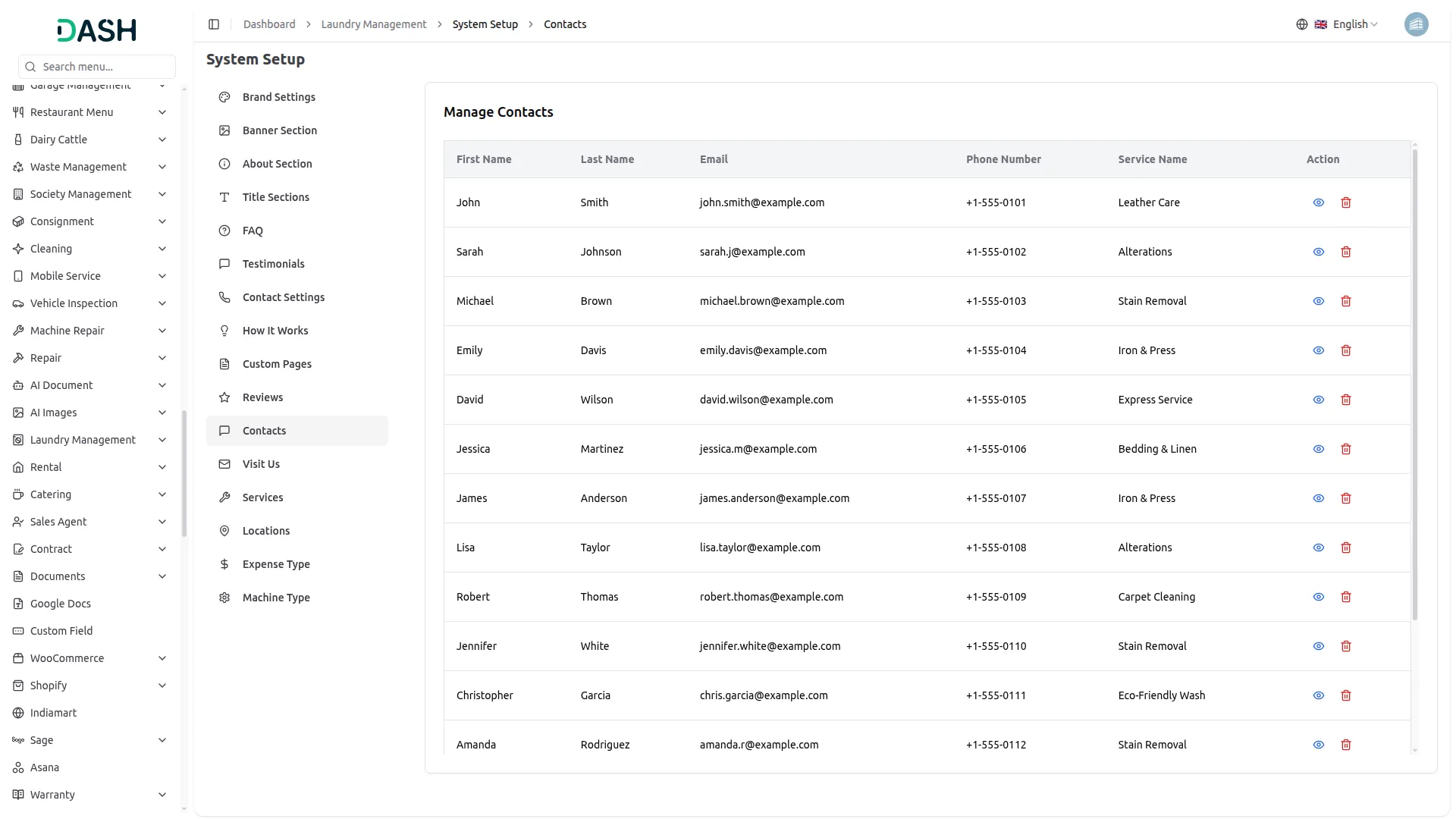This screenshot has width=1456, height=819.
Task: Expand the Restaurant Menu sidebar section
Action: click(89, 112)
